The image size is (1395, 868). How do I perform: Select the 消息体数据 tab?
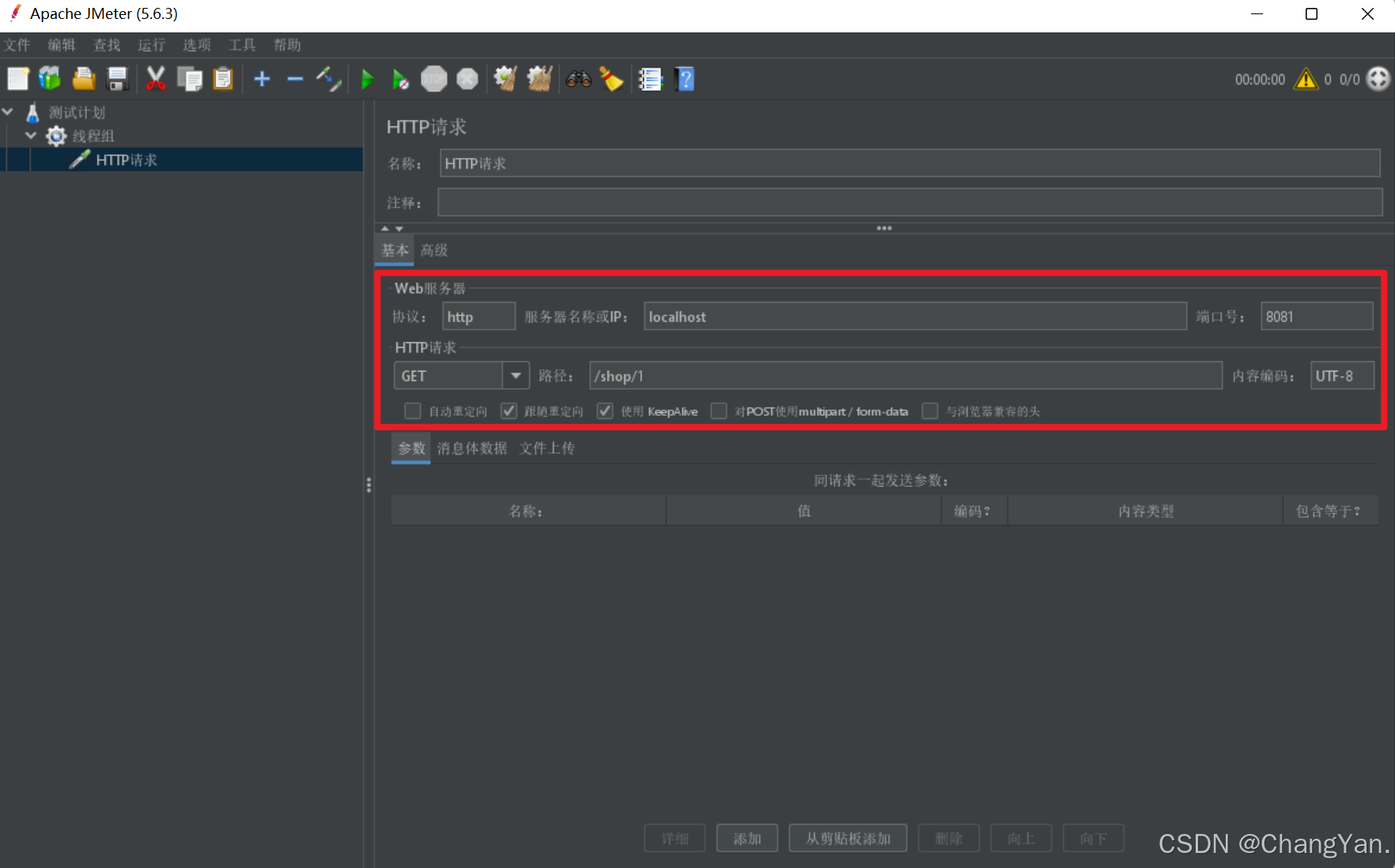(472, 448)
